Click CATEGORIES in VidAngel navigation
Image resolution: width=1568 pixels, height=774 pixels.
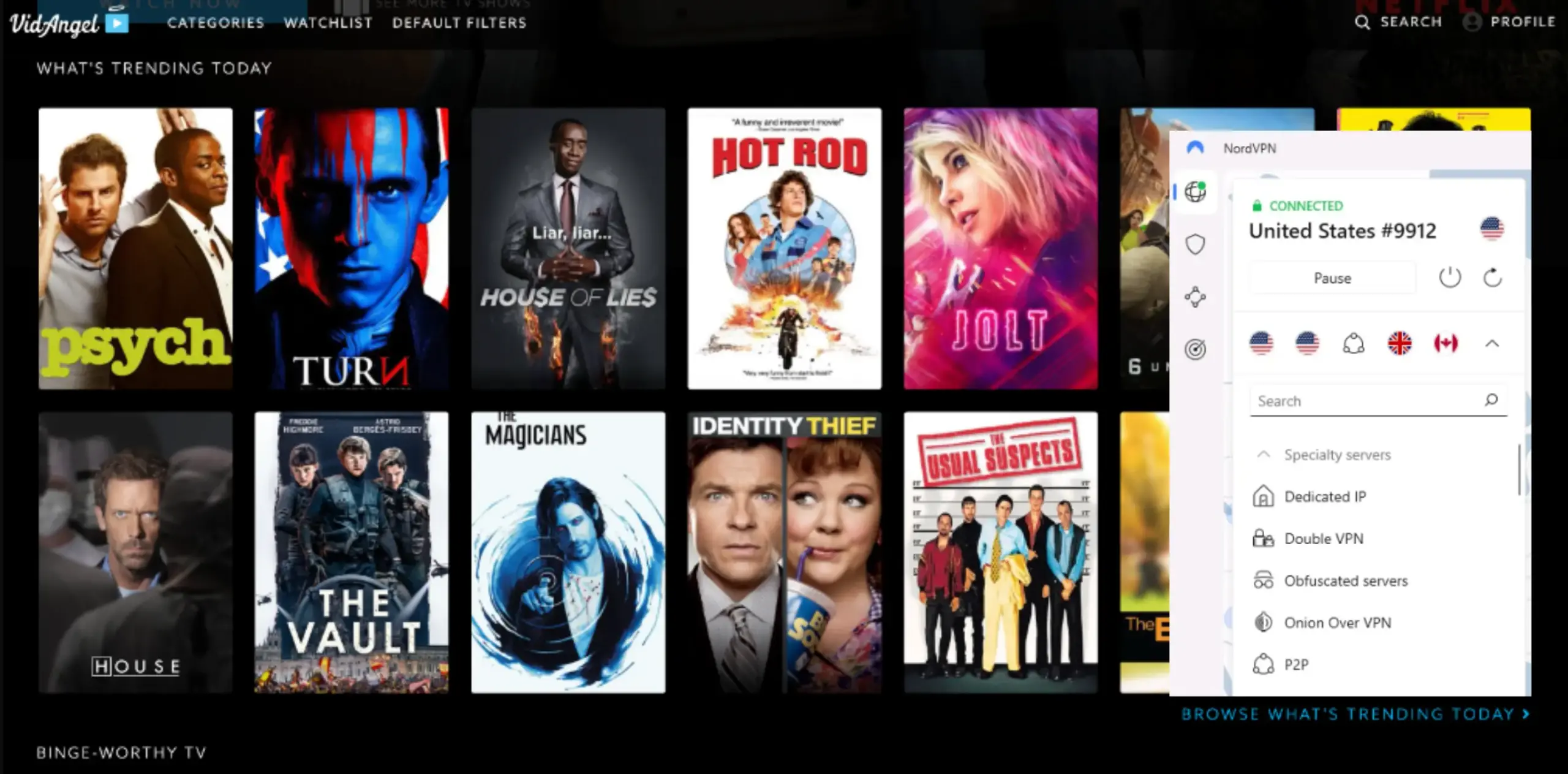212,22
